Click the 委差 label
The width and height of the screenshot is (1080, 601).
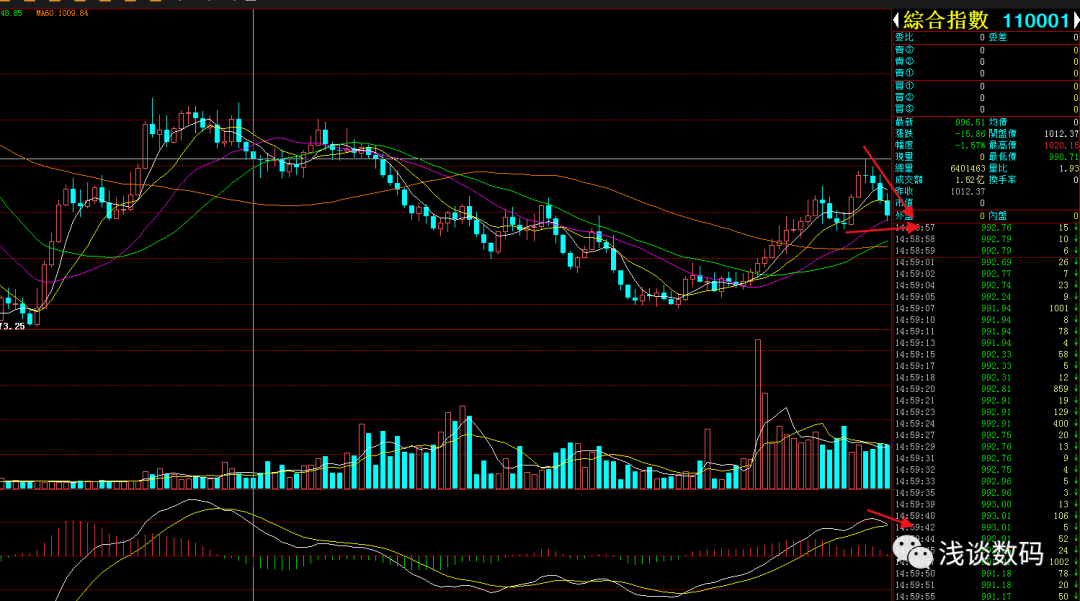997,37
